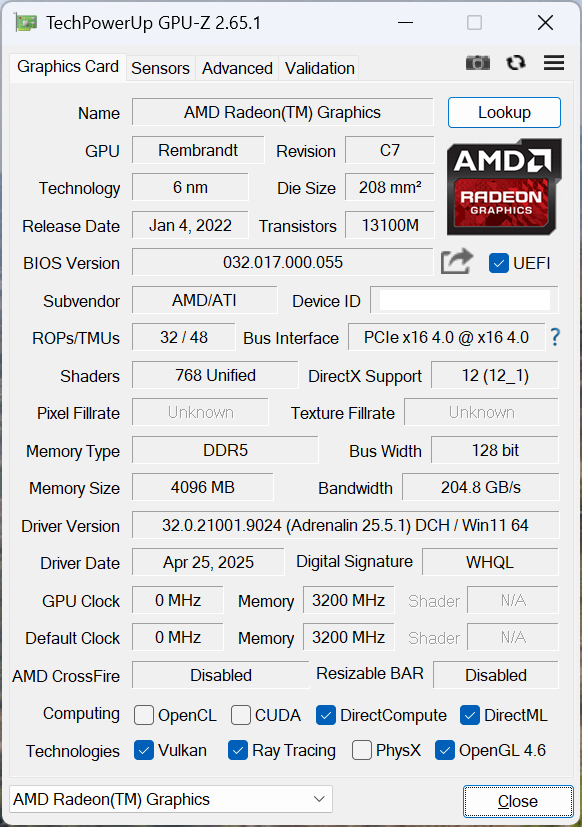Toggle the Ray Tracing checkbox
Viewport: 582px width, 827px height.
pos(238,750)
